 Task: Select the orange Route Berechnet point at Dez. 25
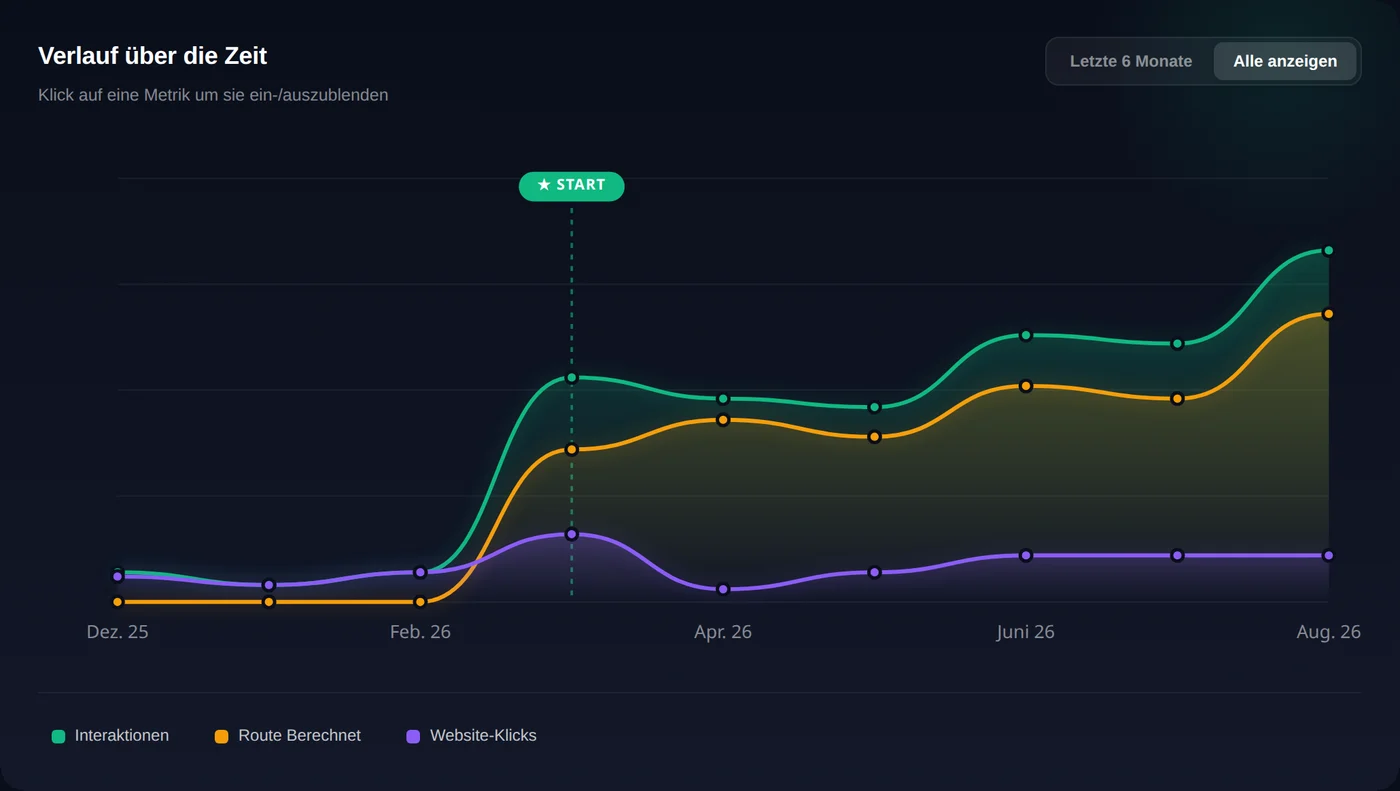[118, 602]
